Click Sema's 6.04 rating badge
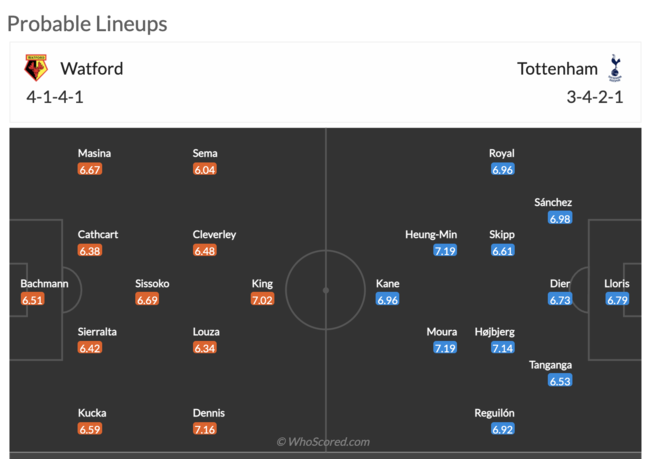Screen dimensions: 650x459 tap(205, 170)
